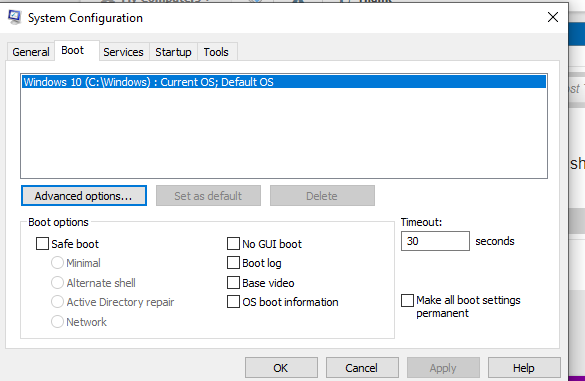
Task: Close the System Configuration window
Action: 553,17
